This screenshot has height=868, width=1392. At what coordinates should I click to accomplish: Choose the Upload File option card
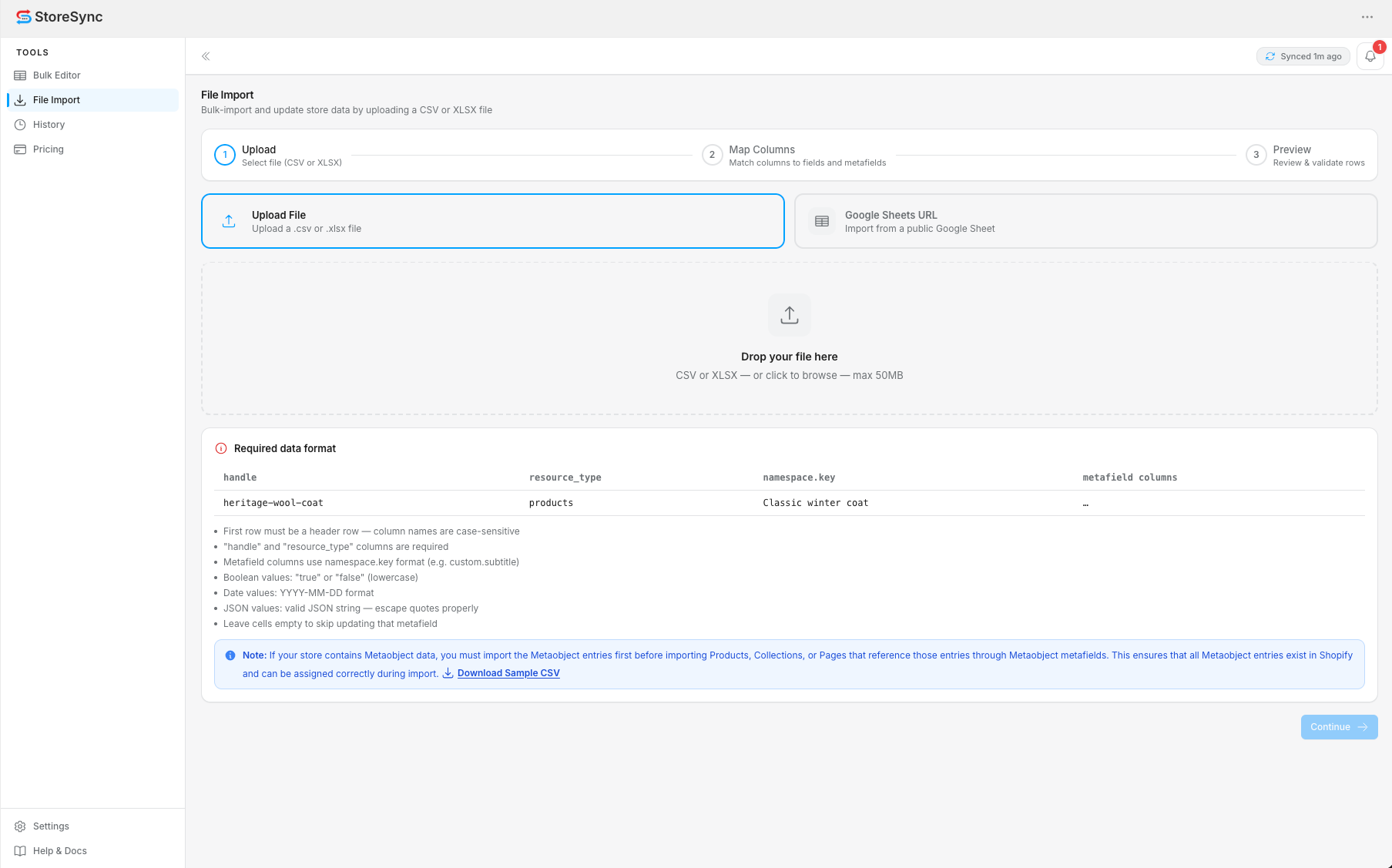coord(493,221)
